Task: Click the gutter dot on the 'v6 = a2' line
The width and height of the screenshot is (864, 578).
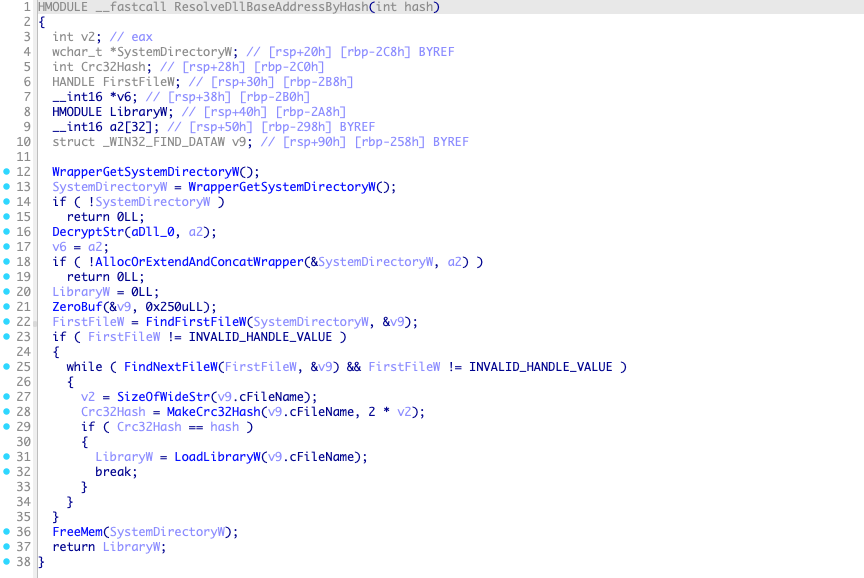Action: tap(7, 247)
